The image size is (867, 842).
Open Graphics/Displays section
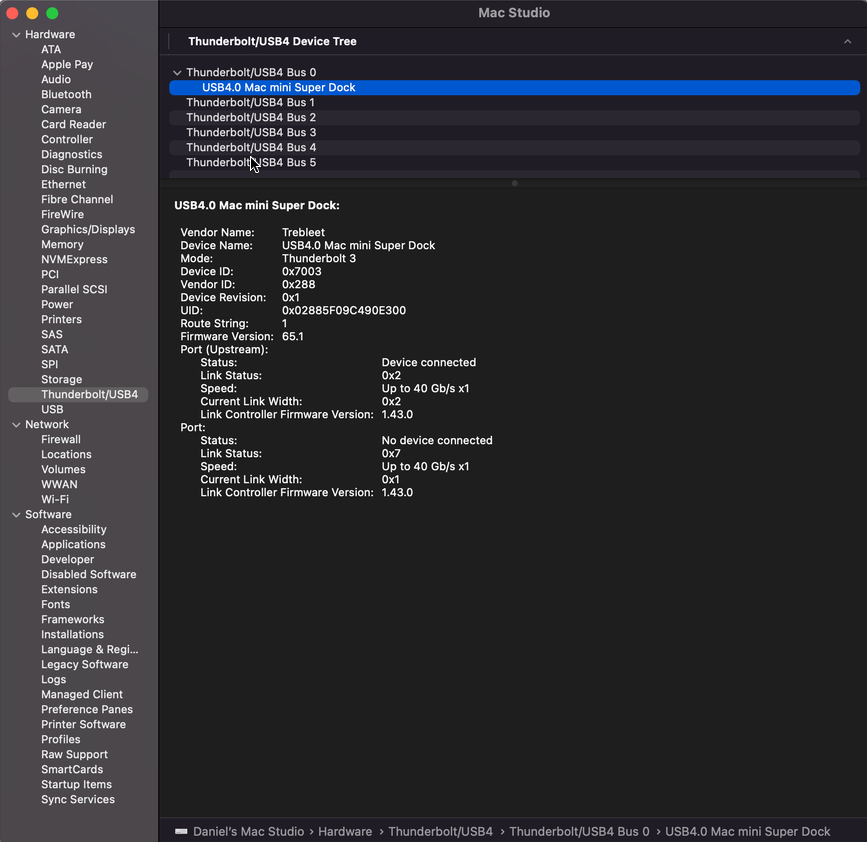pyautogui.click(x=88, y=229)
